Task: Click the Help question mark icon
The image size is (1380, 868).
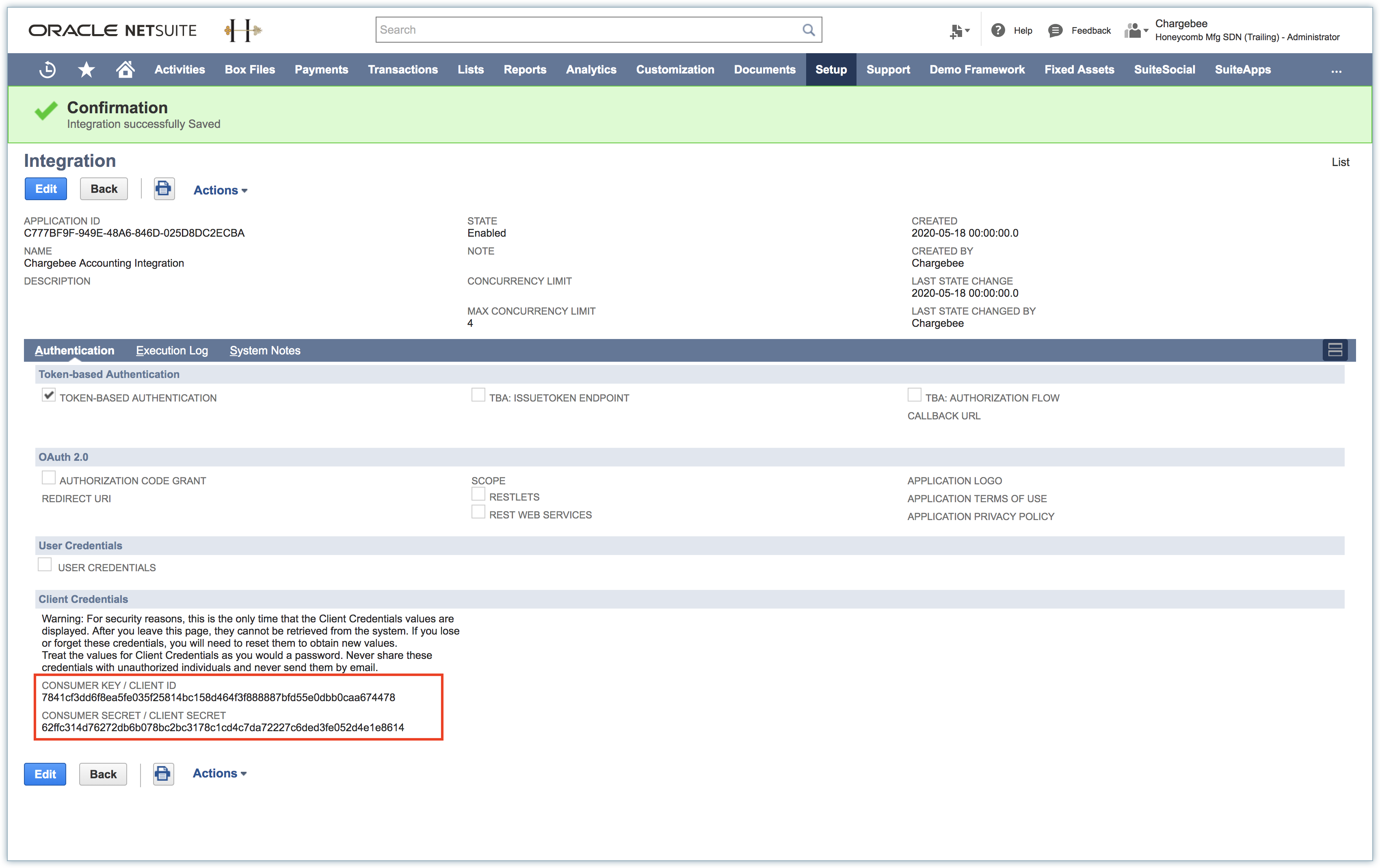Action: (998, 30)
